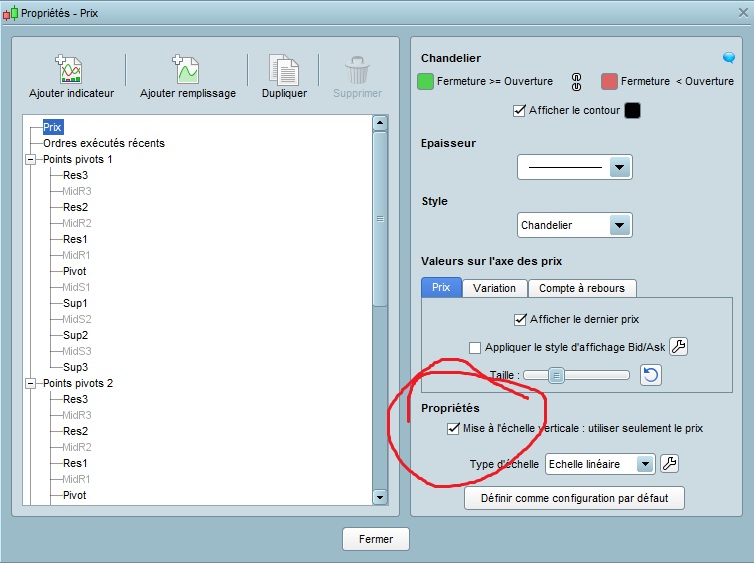Select MidS3 under Points pivots 1
The image size is (754, 563).
pyautogui.click(x=77, y=351)
